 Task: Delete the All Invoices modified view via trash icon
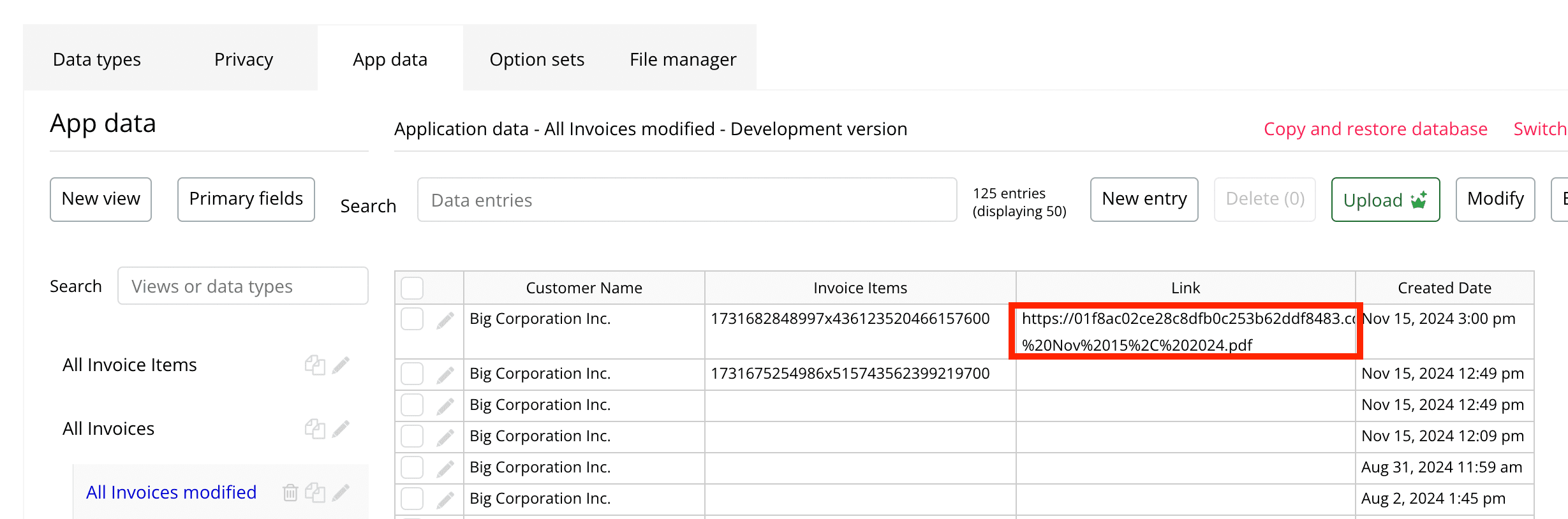click(290, 493)
